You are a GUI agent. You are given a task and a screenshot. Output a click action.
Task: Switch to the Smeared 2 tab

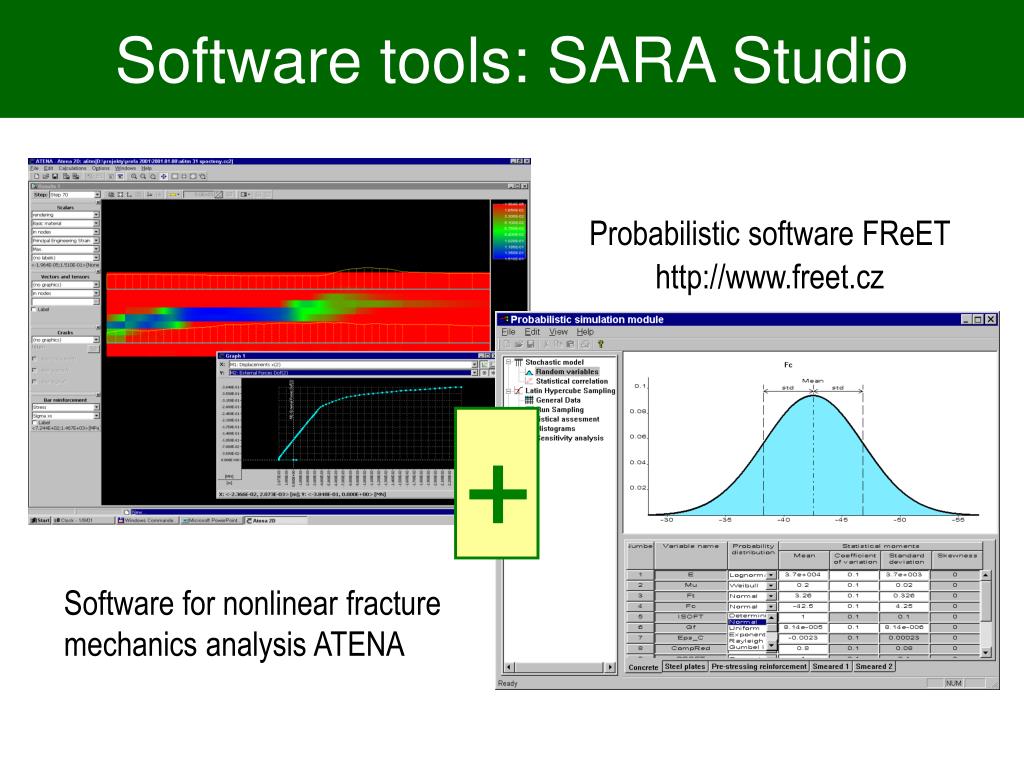pyautogui.click(x=874, y=667)
